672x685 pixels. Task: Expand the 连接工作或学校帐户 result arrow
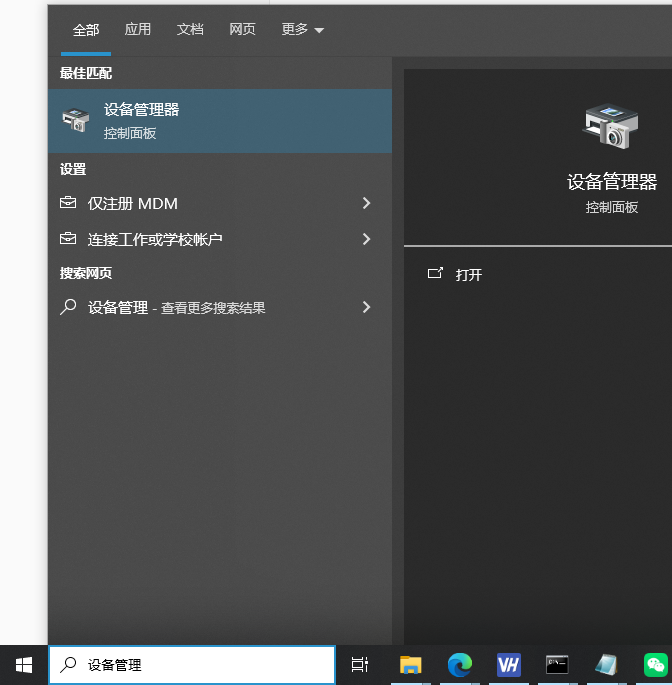click(367, 239)
